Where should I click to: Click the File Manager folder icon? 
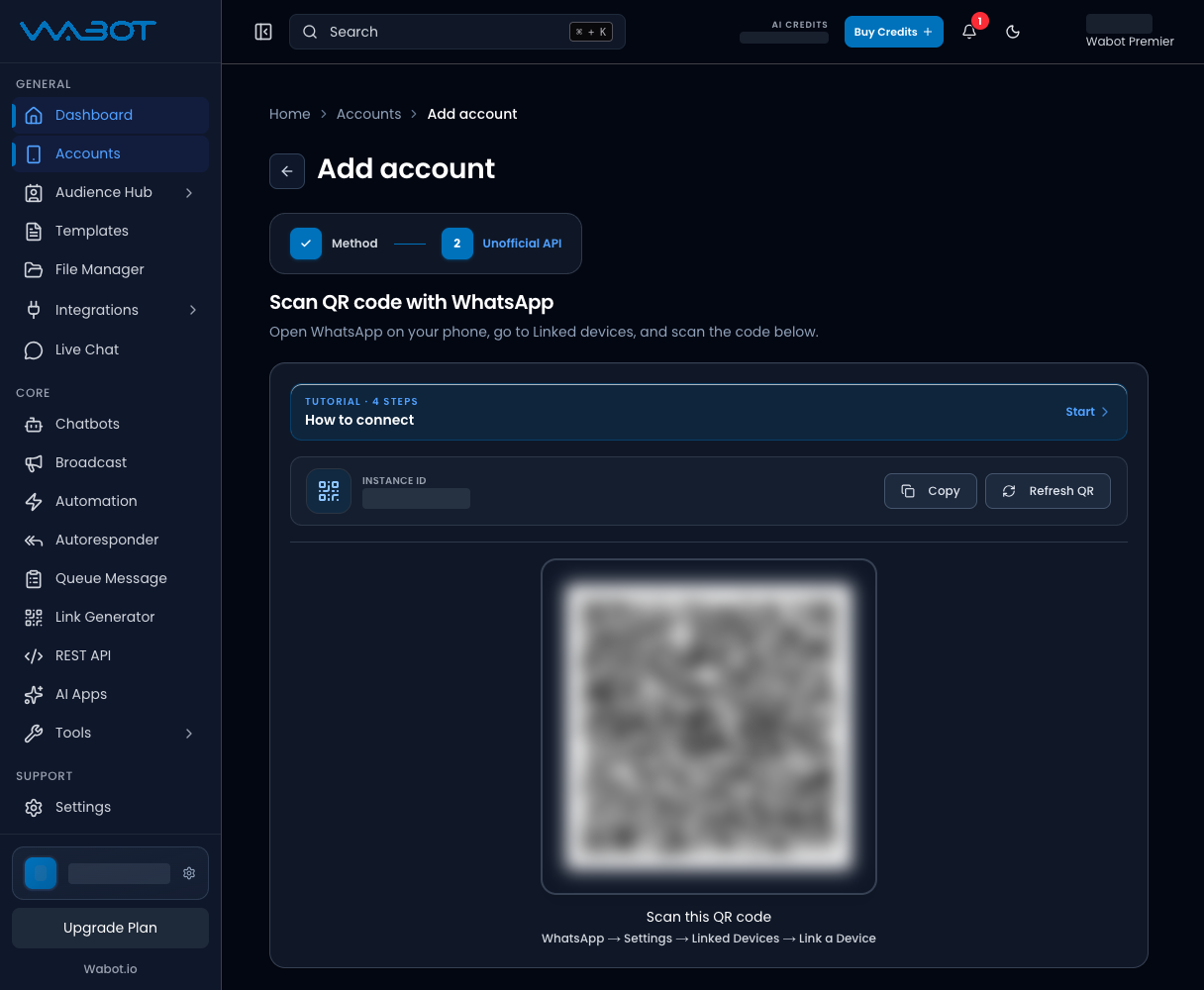pyautogui.click(x=34, y=269)
